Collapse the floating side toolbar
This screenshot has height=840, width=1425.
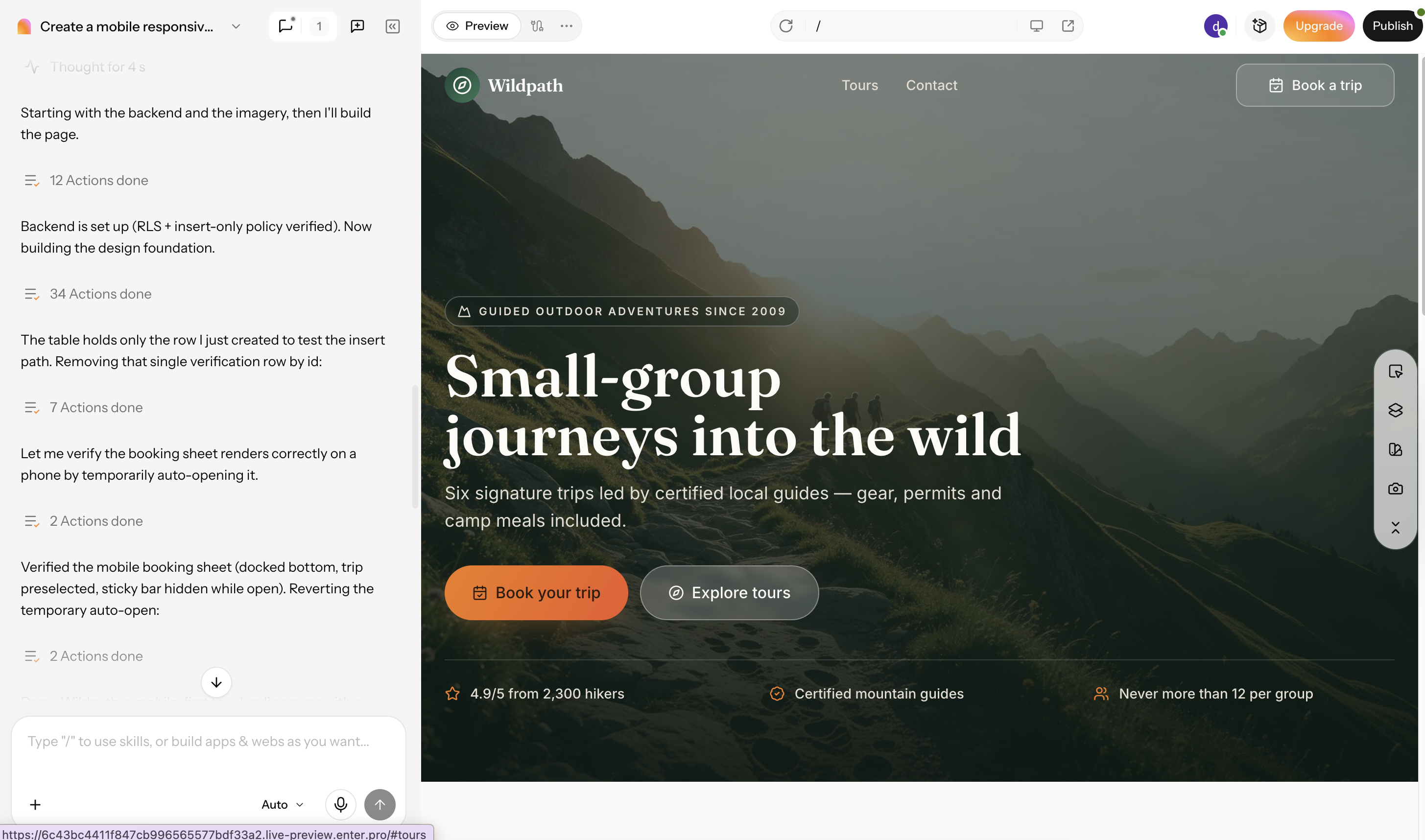(1395, 528)
